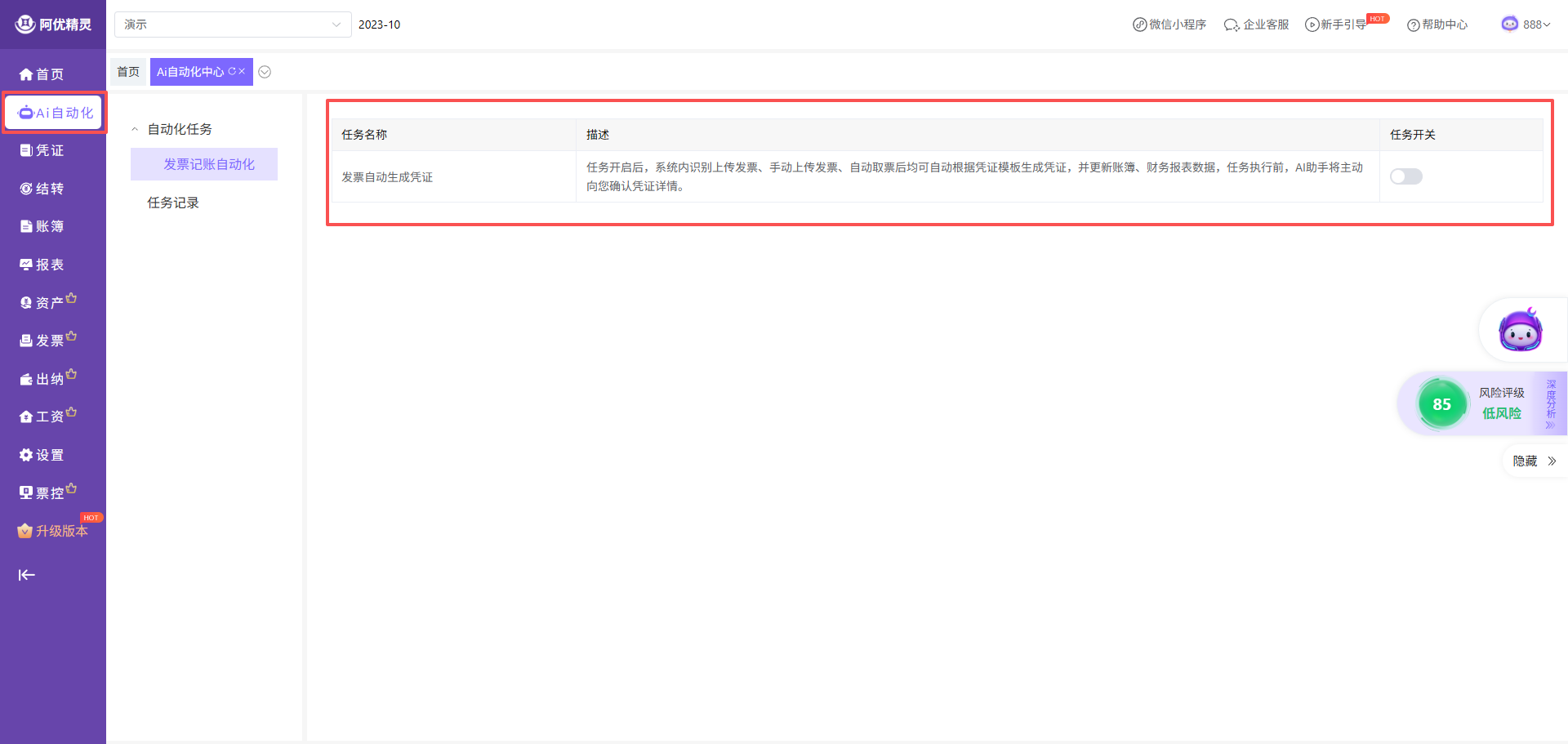Select 任务记录 in the side menu
This screenshot has width=1568, height=744.
173,203
